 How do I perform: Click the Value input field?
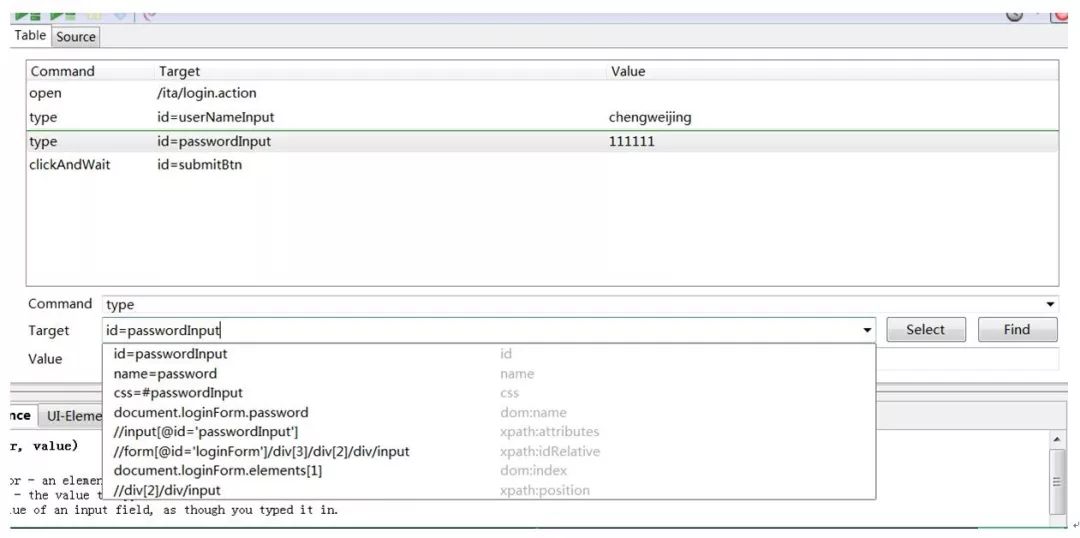click(967, 359)
